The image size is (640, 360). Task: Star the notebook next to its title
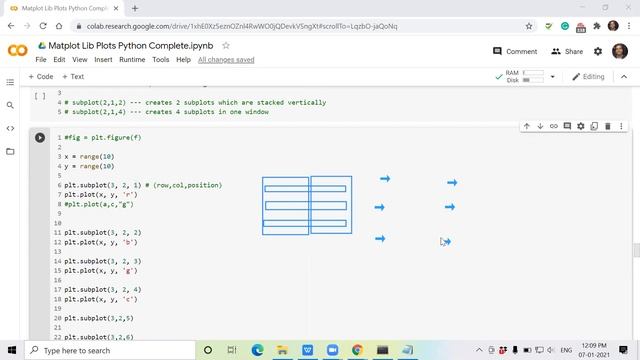click(x=226, y=45)
